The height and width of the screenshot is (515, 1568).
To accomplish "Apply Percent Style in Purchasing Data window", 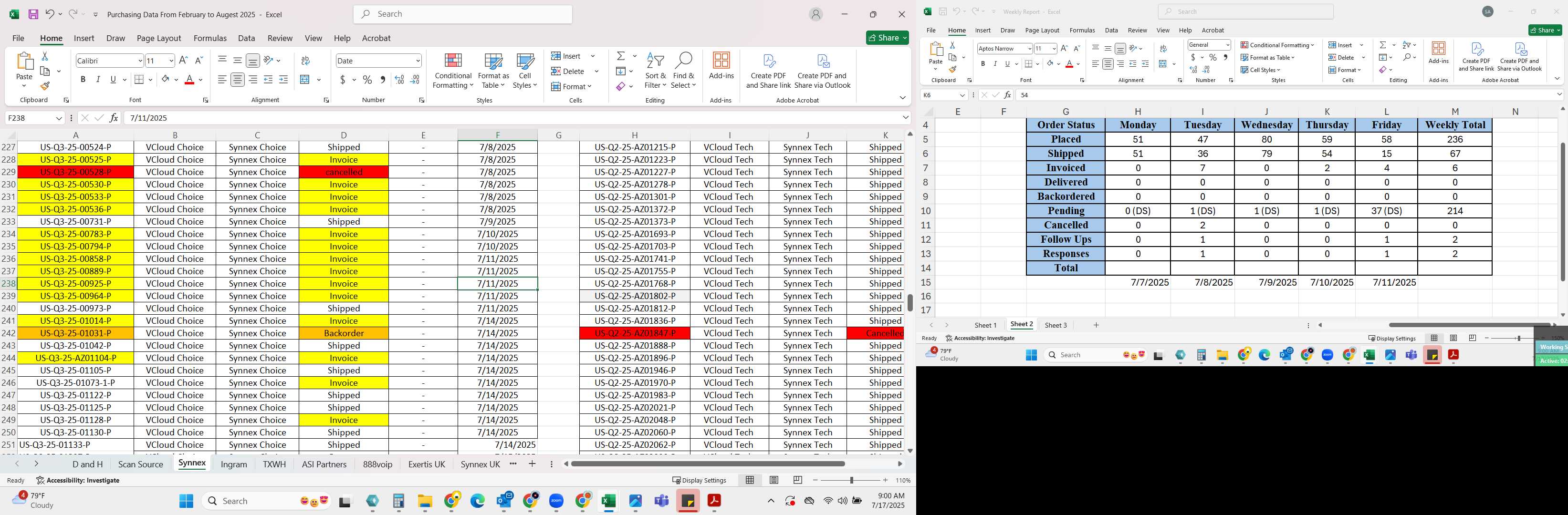I will (x=367, y=80).
